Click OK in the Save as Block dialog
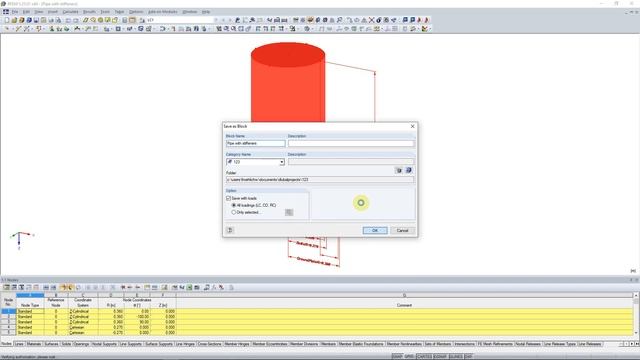 click(x=375, y=231)
